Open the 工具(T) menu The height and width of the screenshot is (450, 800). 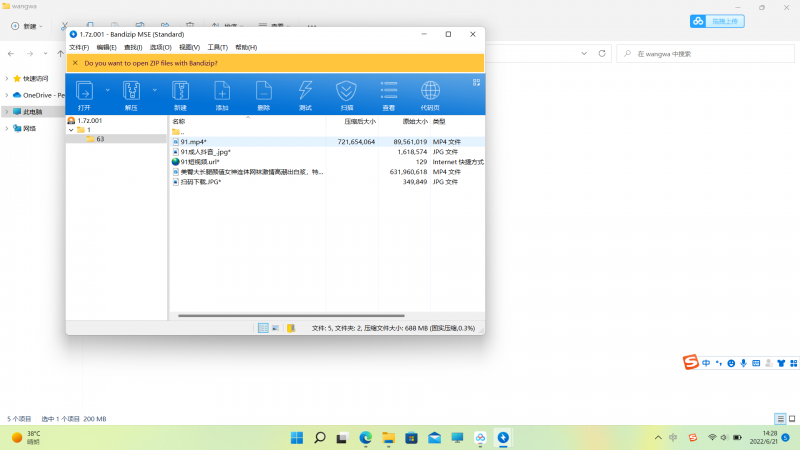[216, 47]
